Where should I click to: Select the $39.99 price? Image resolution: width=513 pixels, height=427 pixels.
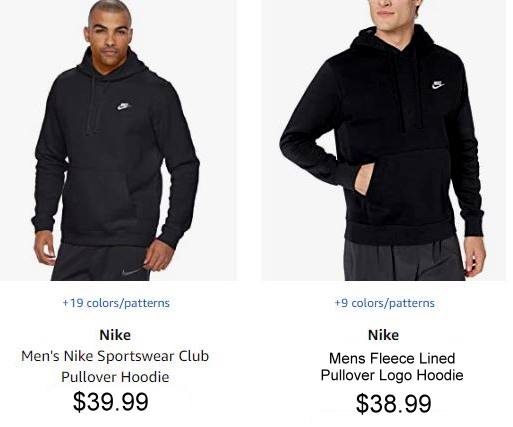[111, 401]
